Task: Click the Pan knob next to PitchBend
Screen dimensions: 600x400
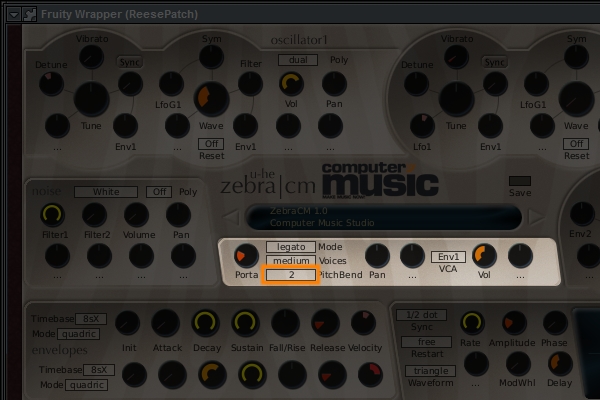Action: [x=377, y=256]
